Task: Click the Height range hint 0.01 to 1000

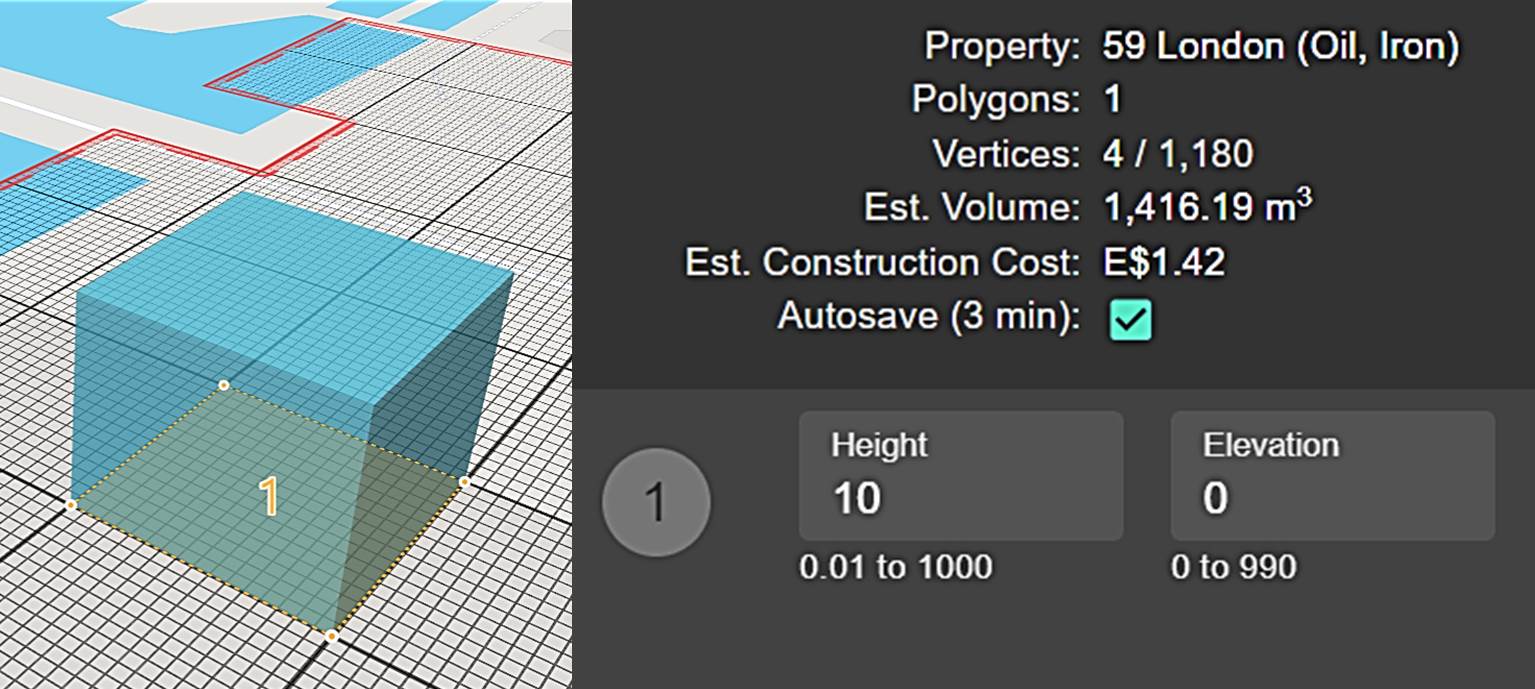Action: click(896, 567)
